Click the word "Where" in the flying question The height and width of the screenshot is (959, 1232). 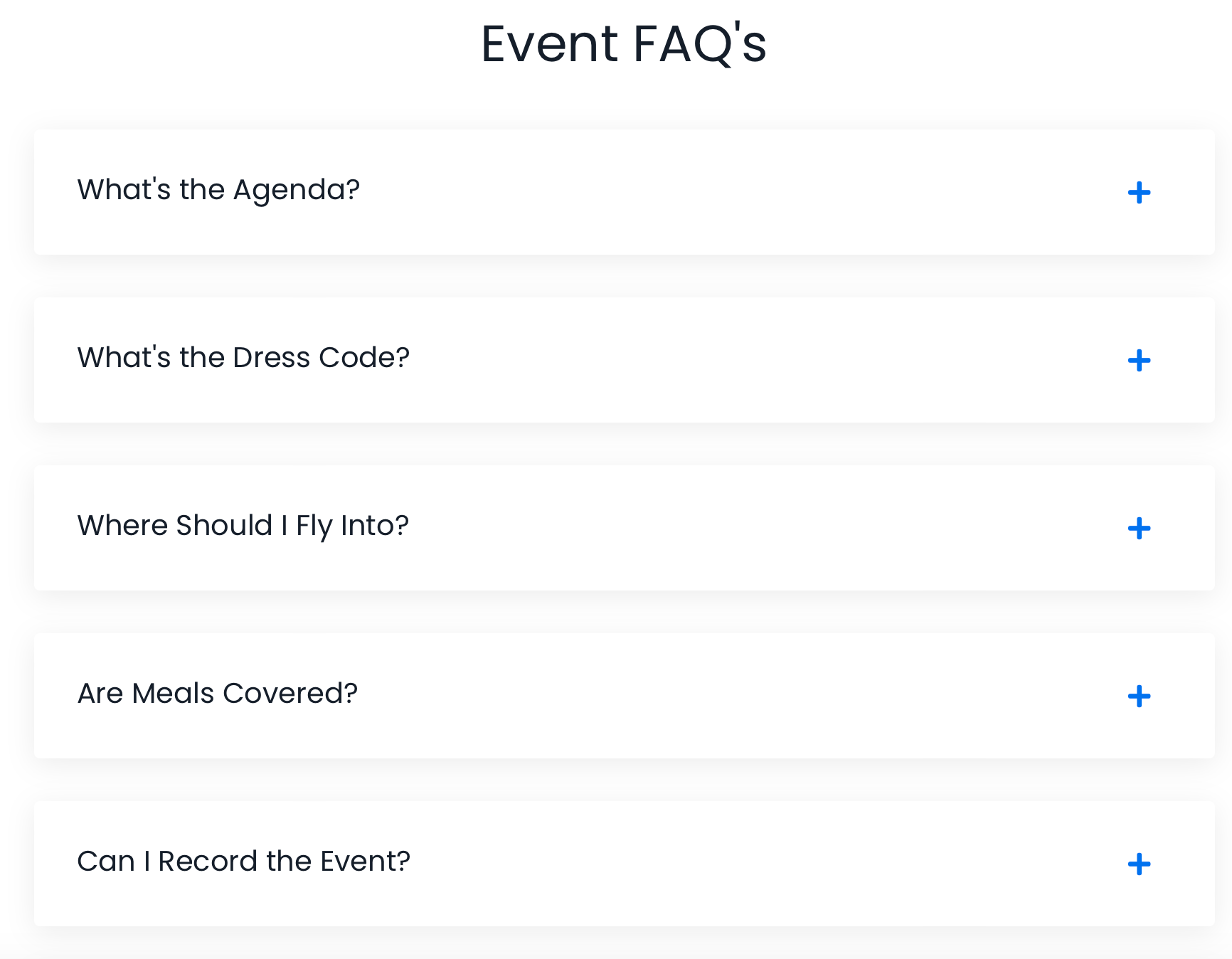[122, 526]
